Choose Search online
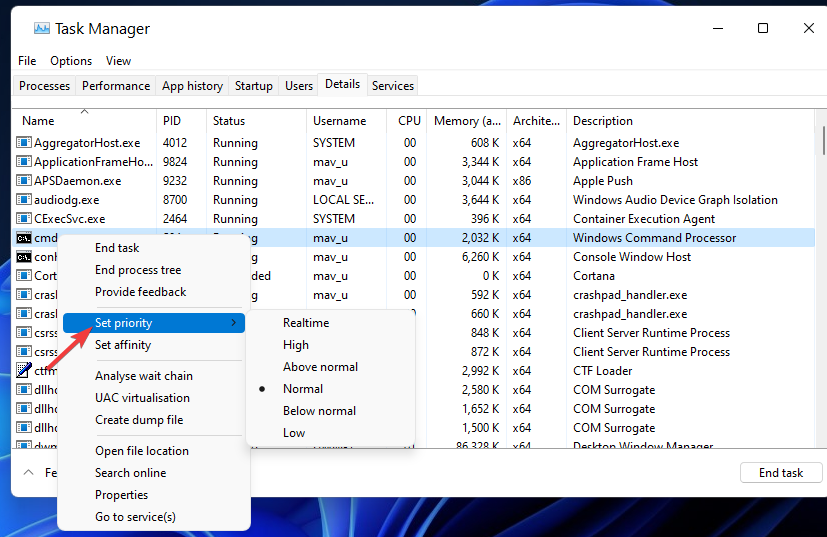 click(130, 473)
